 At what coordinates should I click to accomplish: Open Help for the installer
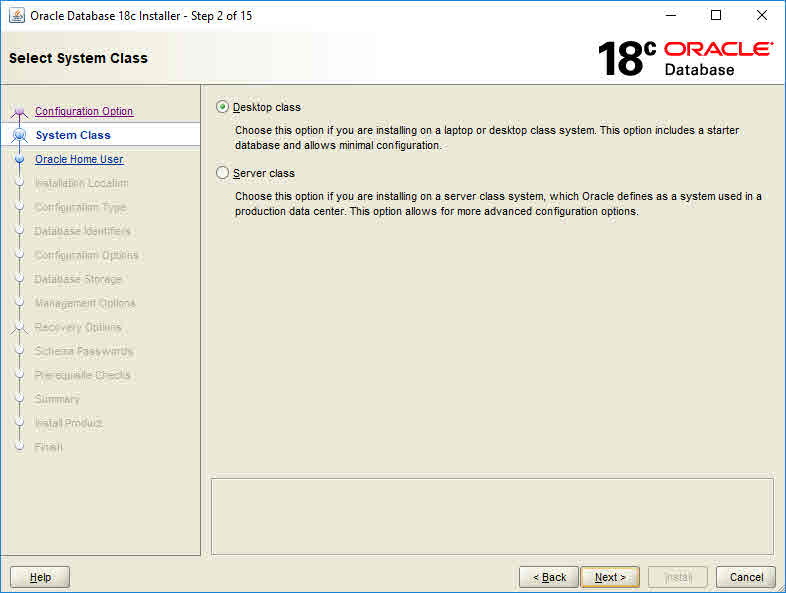[x=40, y=577]
